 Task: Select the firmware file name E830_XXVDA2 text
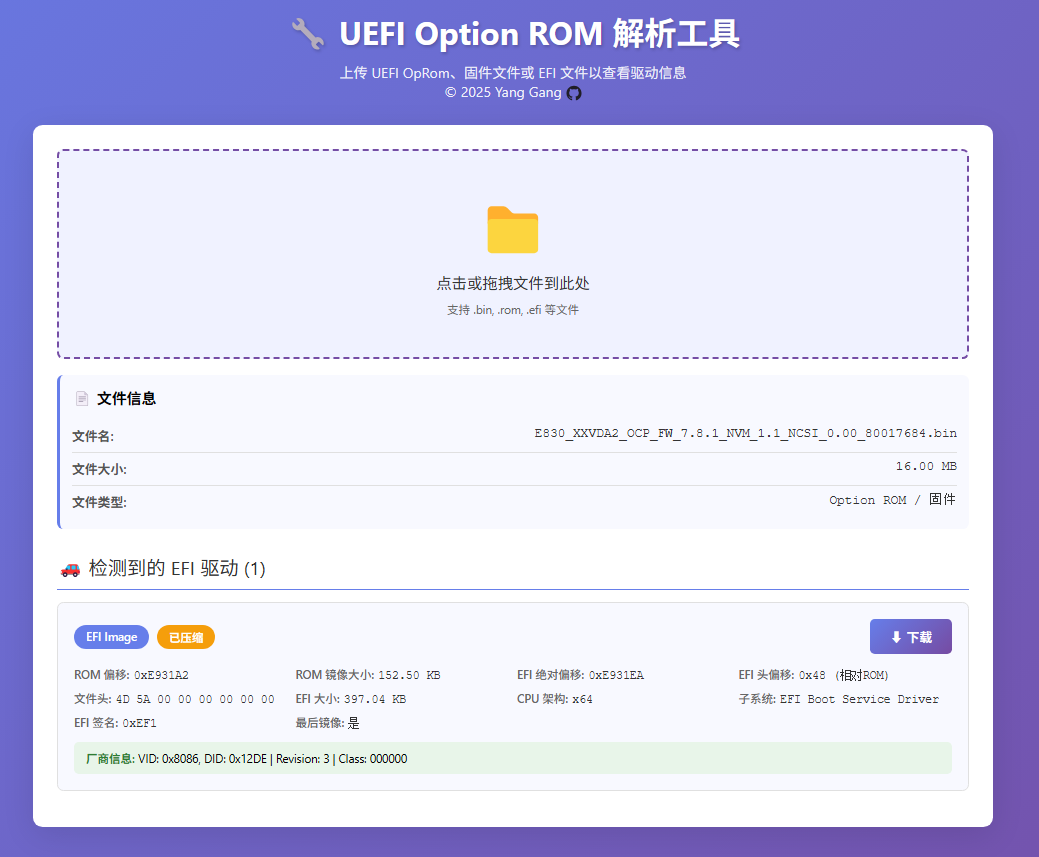click(745, 434)
